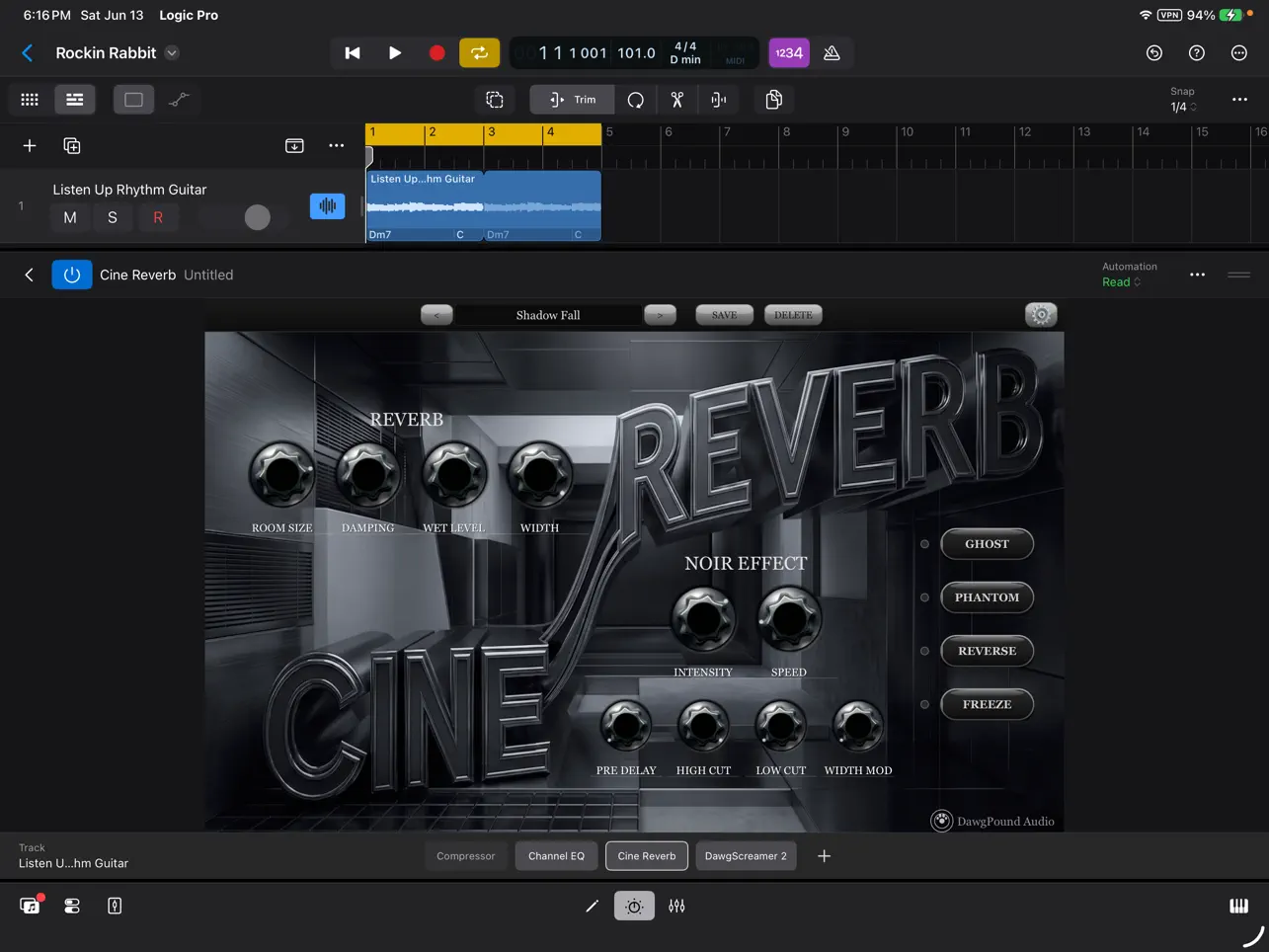Screen dimensions: 1269x952
Task: Toggle the yellow cycle mode button
Action: click(480, 53)
